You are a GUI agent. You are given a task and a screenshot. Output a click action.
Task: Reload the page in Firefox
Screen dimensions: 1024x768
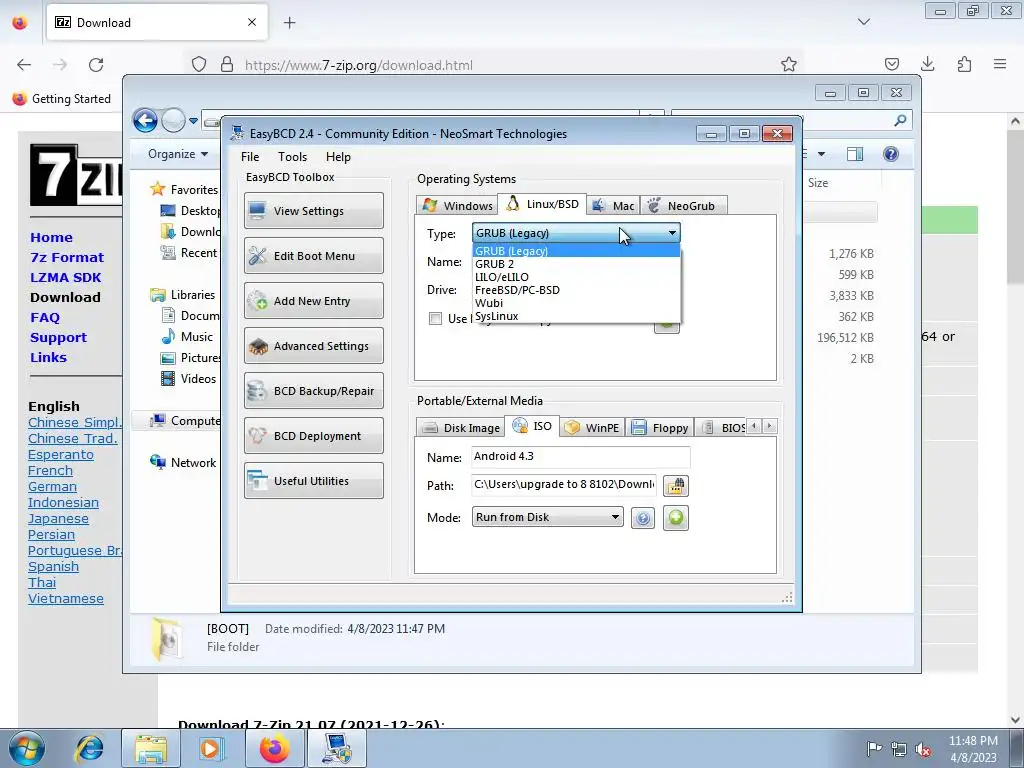point(96,65)
